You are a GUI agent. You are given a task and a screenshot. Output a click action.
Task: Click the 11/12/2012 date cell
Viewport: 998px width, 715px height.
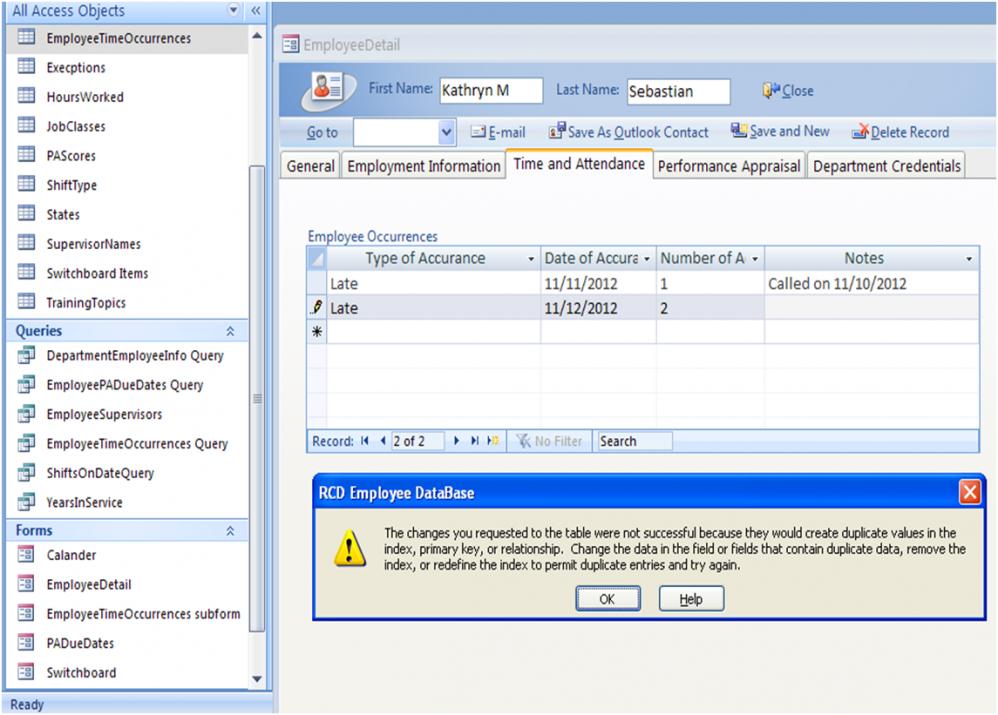[x=598, y=308]
